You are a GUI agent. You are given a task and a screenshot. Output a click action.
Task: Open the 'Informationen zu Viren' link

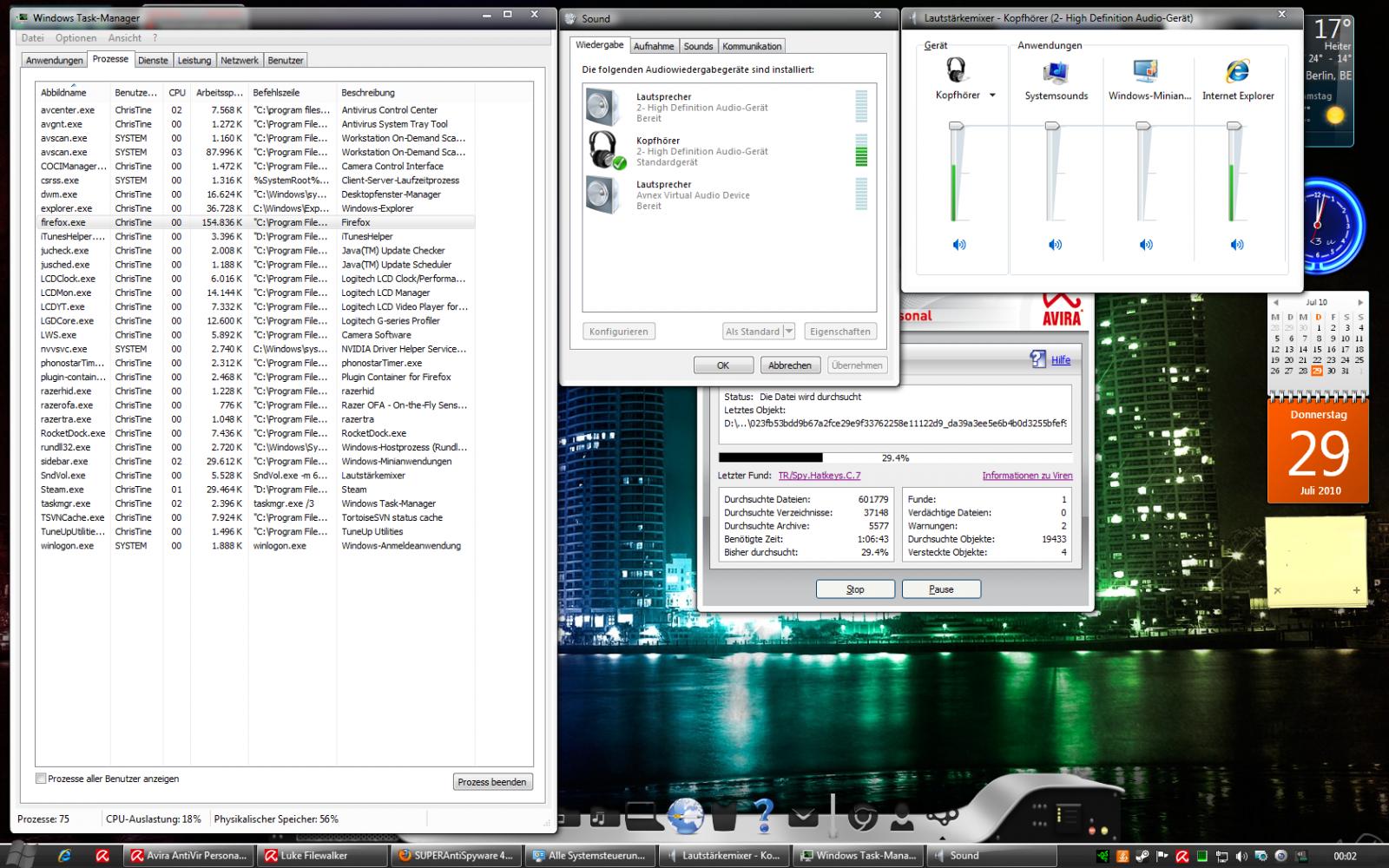pos(1027,476)
